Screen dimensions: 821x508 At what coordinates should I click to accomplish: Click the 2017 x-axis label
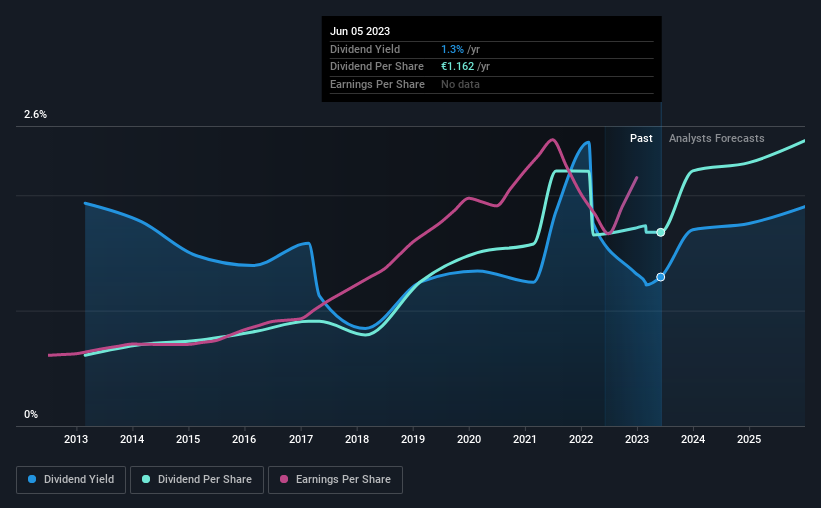click(301, 439)
